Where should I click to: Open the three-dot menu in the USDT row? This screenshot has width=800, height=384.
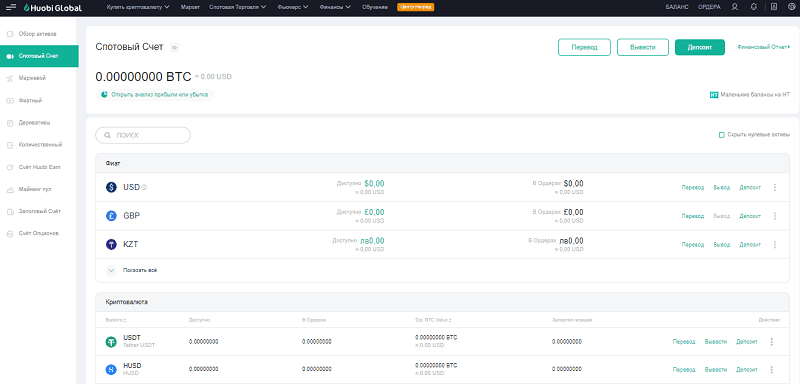[771, 342]
